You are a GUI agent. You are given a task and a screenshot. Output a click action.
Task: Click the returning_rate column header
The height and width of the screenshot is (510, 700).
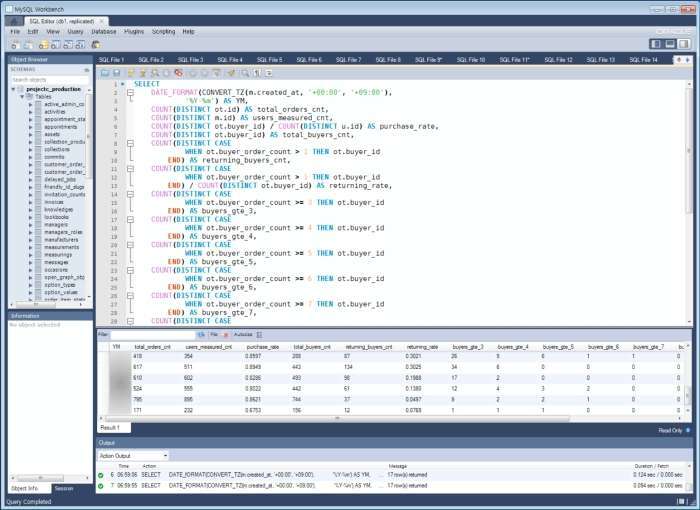pos(420,346)
